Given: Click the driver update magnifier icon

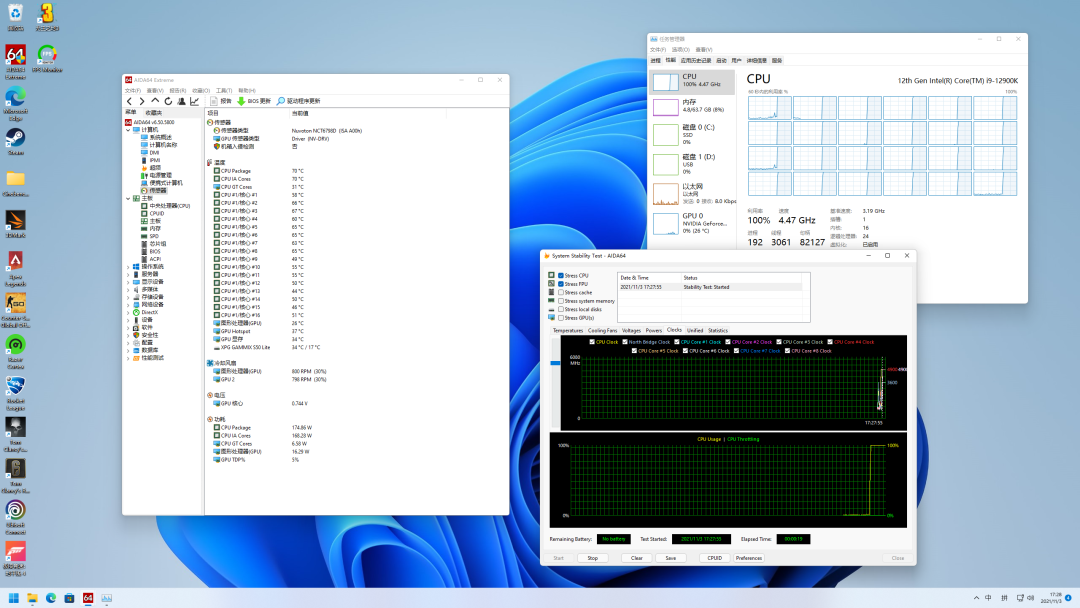Looking at the screenshot, I should pos(280,101).
